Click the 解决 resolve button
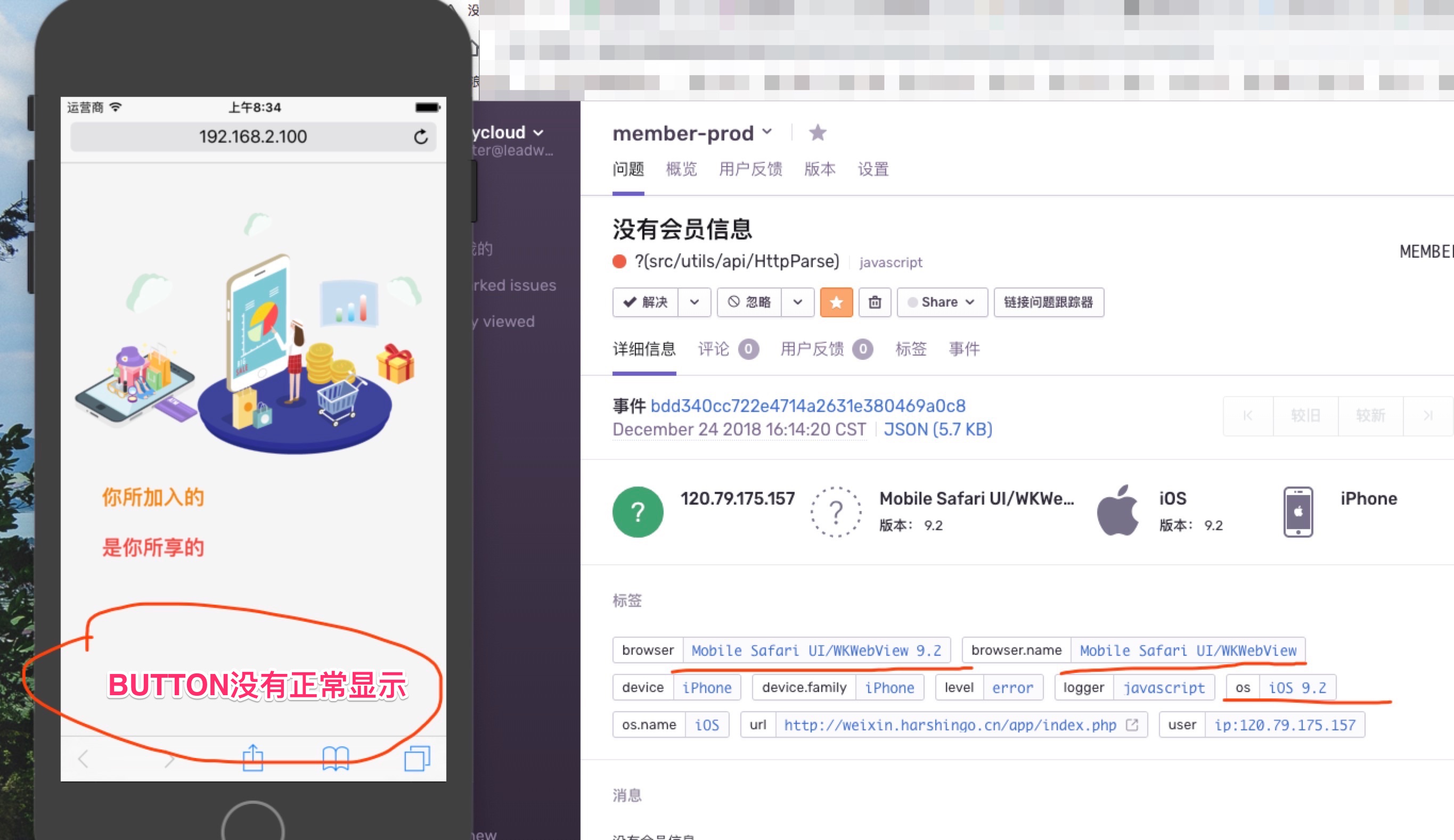This screenshot has height=840, width=1454. [x=645, y=302]
